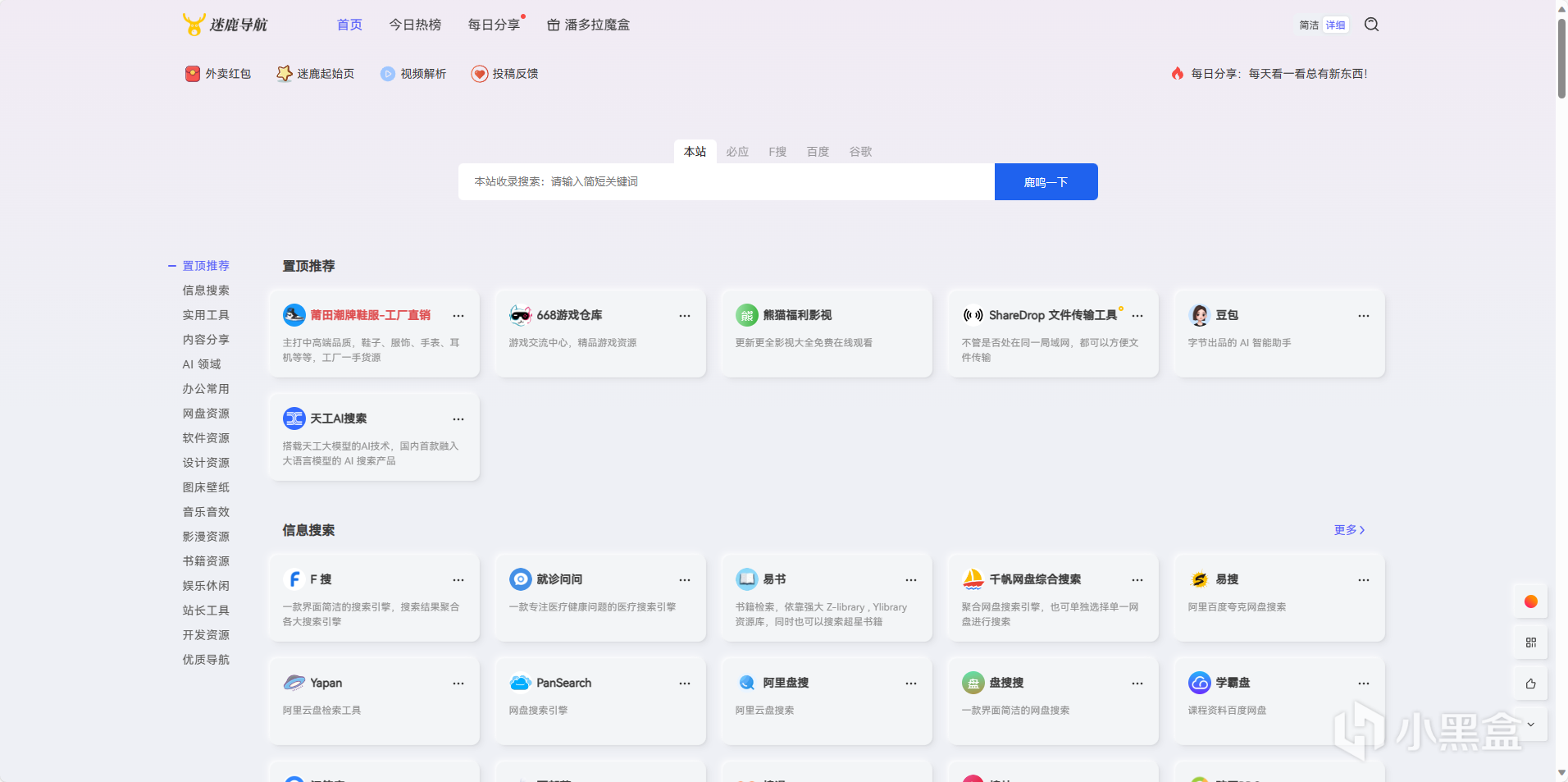Select the 必应 search tab
Viewport: 1568px width, 782px height.
pyautogui.click(x=737, y=152)
